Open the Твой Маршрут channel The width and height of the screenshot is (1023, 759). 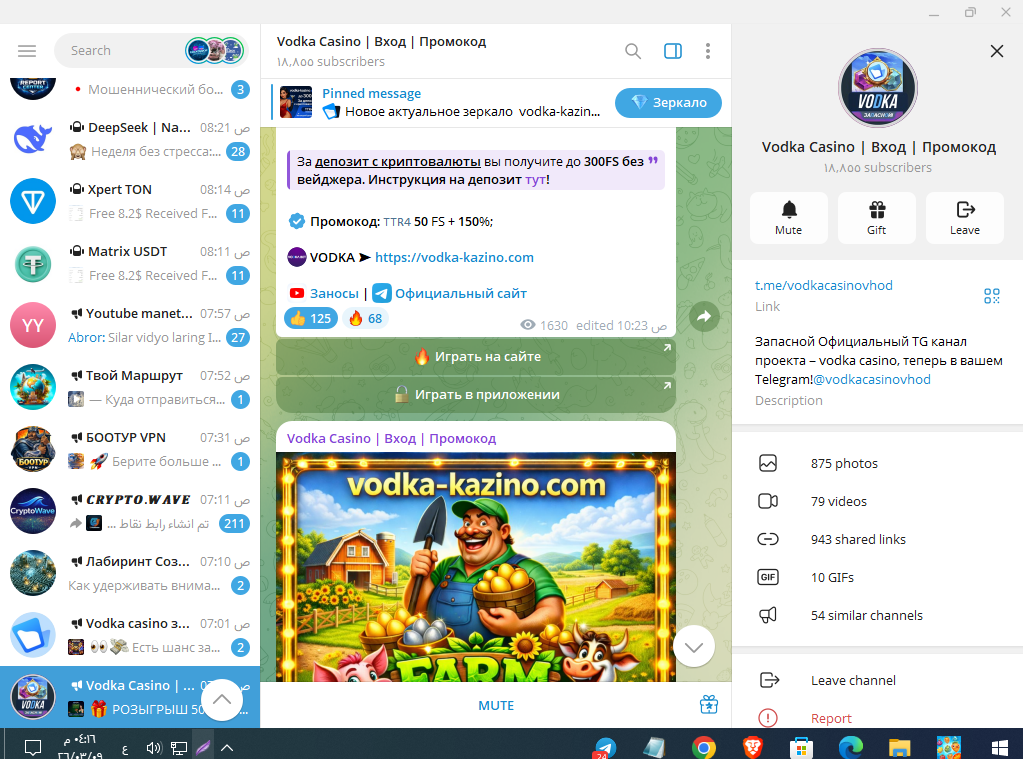pos(130,387)
